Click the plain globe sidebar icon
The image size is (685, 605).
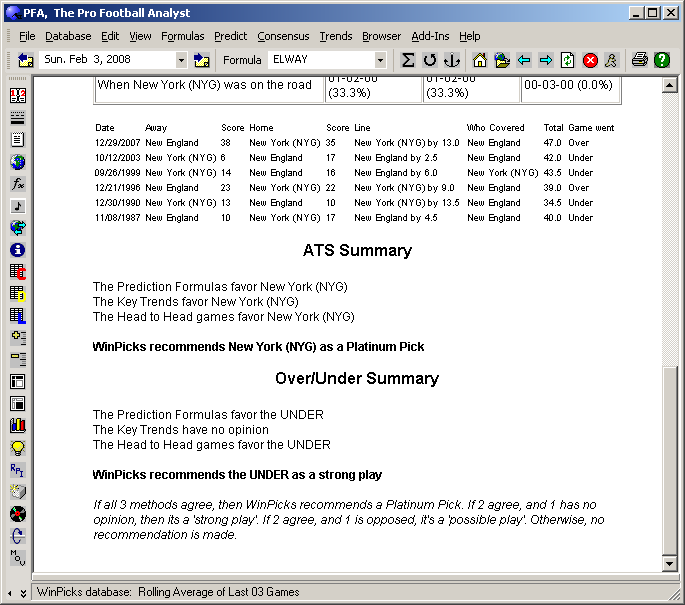point(18,162)
